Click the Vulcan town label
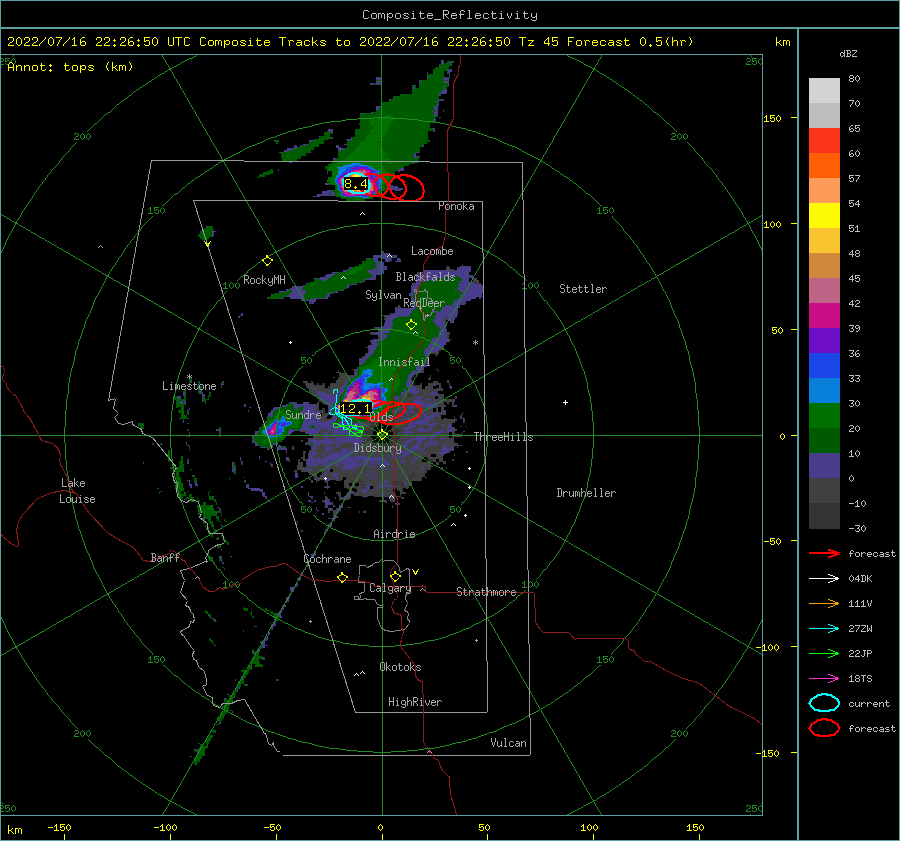900x841 pixels. [x=508, y=743]
